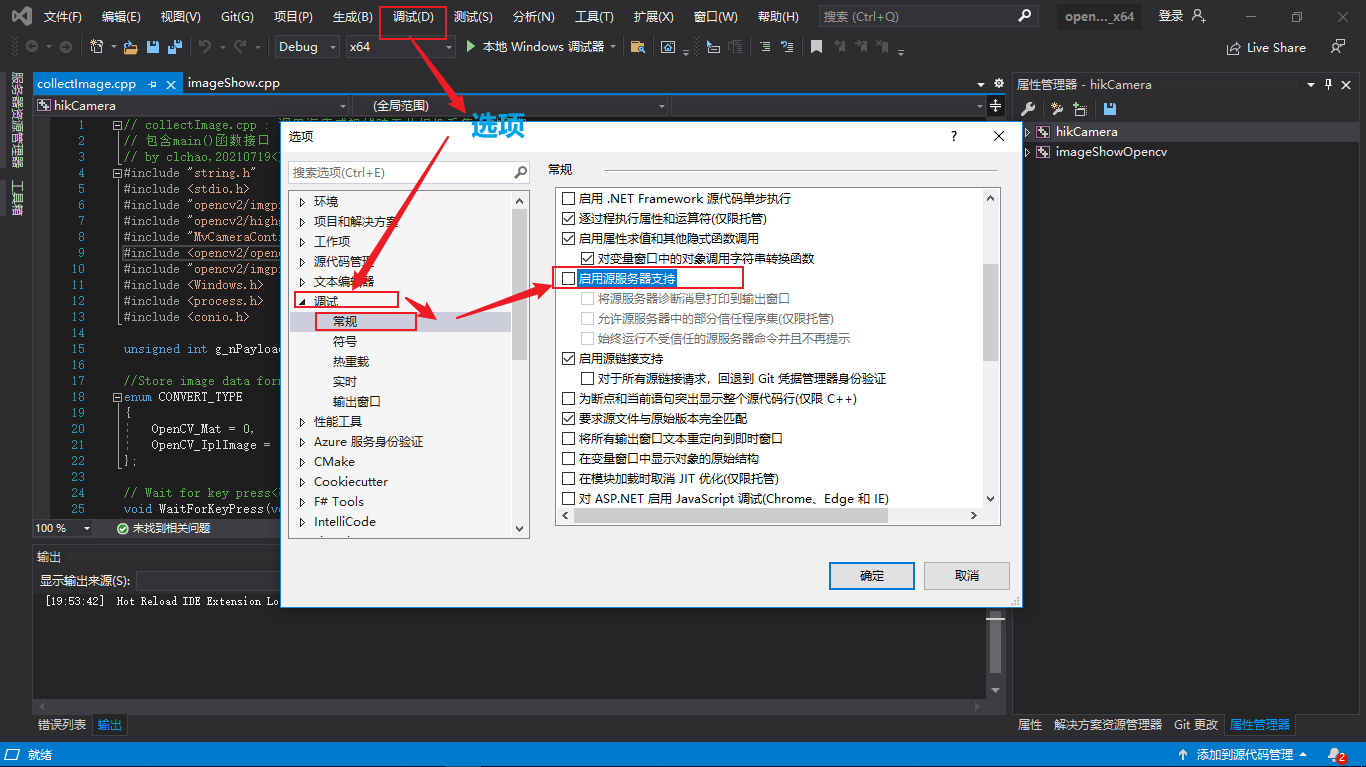Toggle 启用 .NET Framework 源代码单步执行 checkbox
The image size is (1366, 767).
pos(569,198)
